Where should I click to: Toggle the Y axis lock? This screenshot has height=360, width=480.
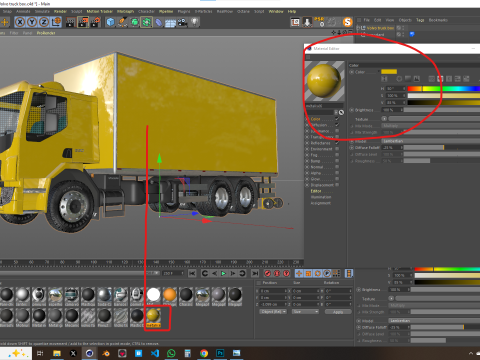[x=32, y=22]
